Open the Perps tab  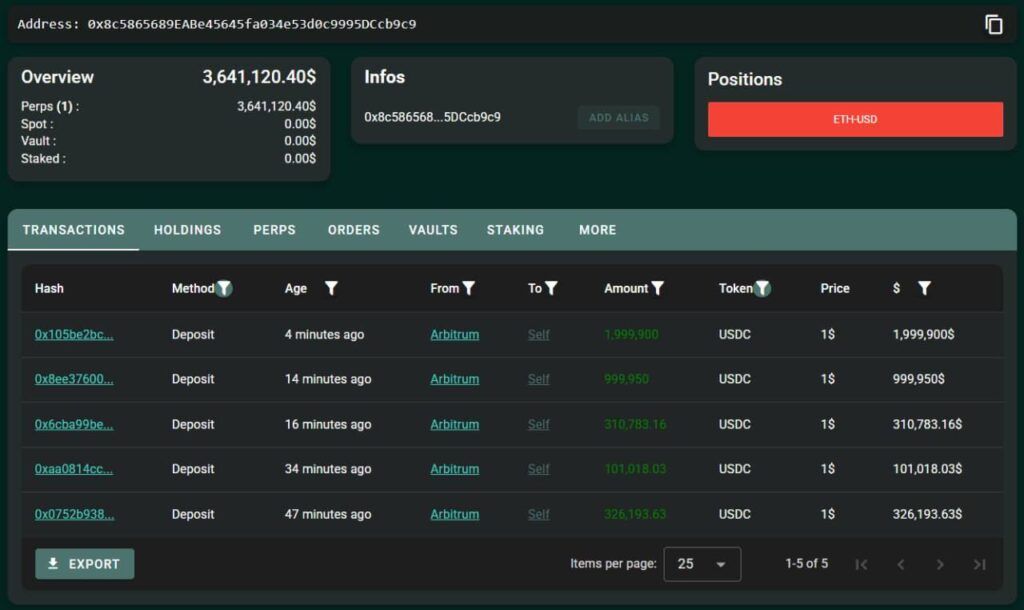274,230
